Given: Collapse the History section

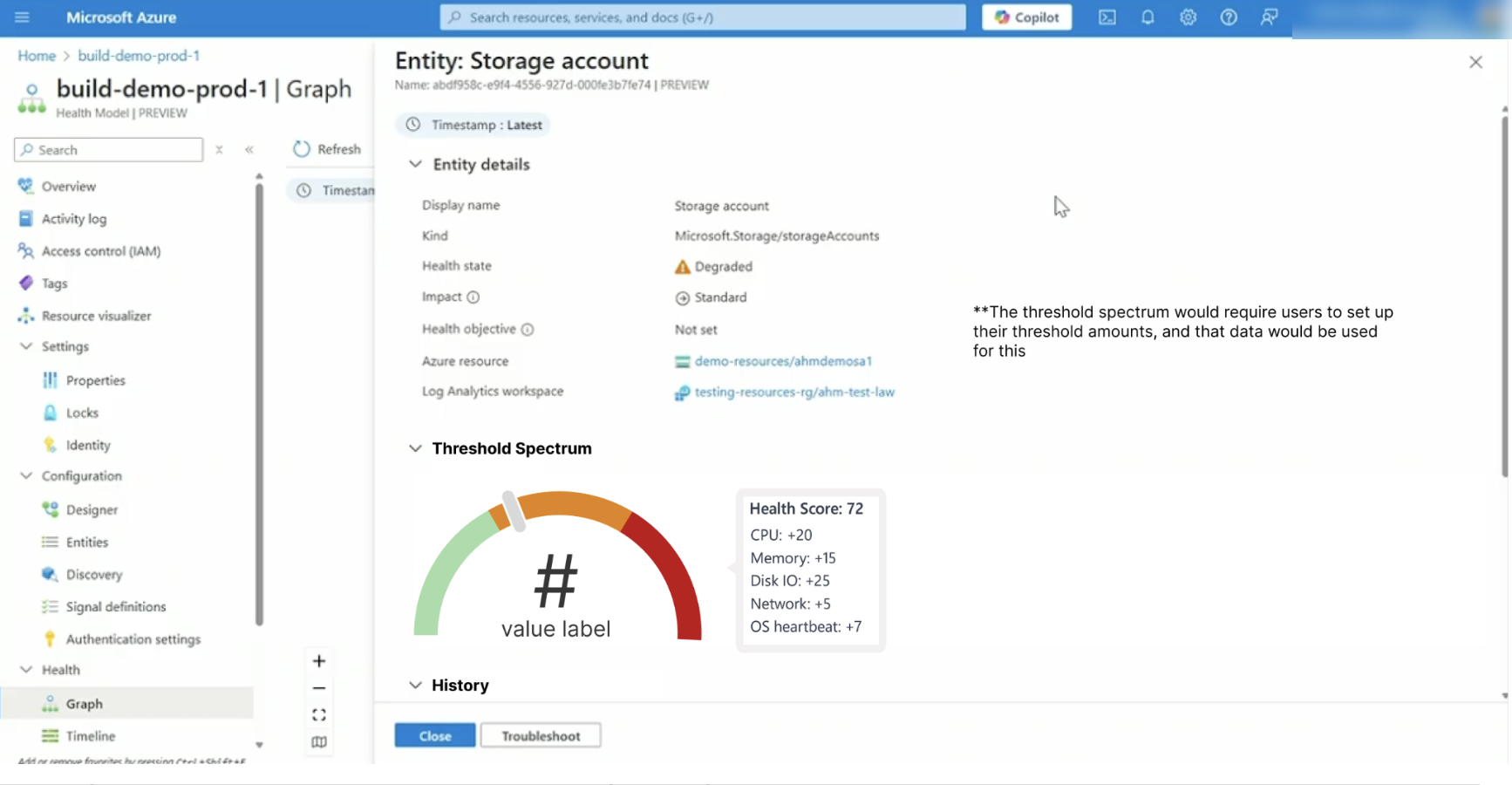Looking at the screenshot, I should pyautogui.click(x=415, y=686).
